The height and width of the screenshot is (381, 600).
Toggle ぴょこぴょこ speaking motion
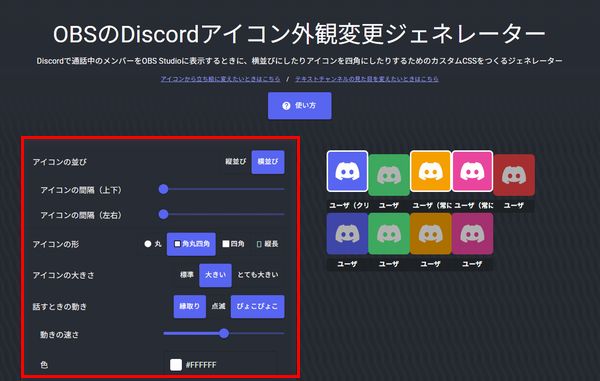[258, 306]
